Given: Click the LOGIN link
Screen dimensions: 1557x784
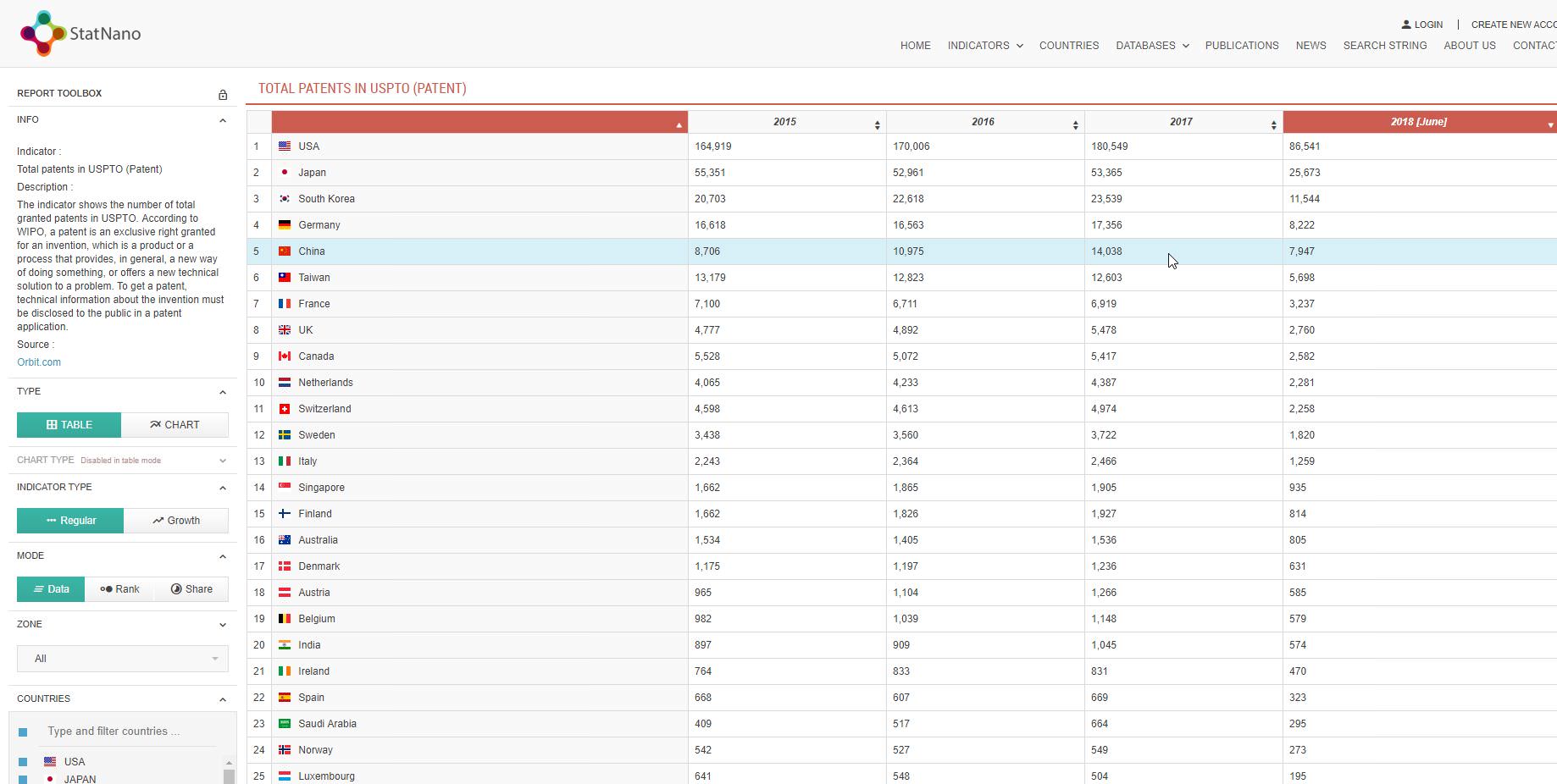Looking at the screenshot, I should coord(1428,25).
